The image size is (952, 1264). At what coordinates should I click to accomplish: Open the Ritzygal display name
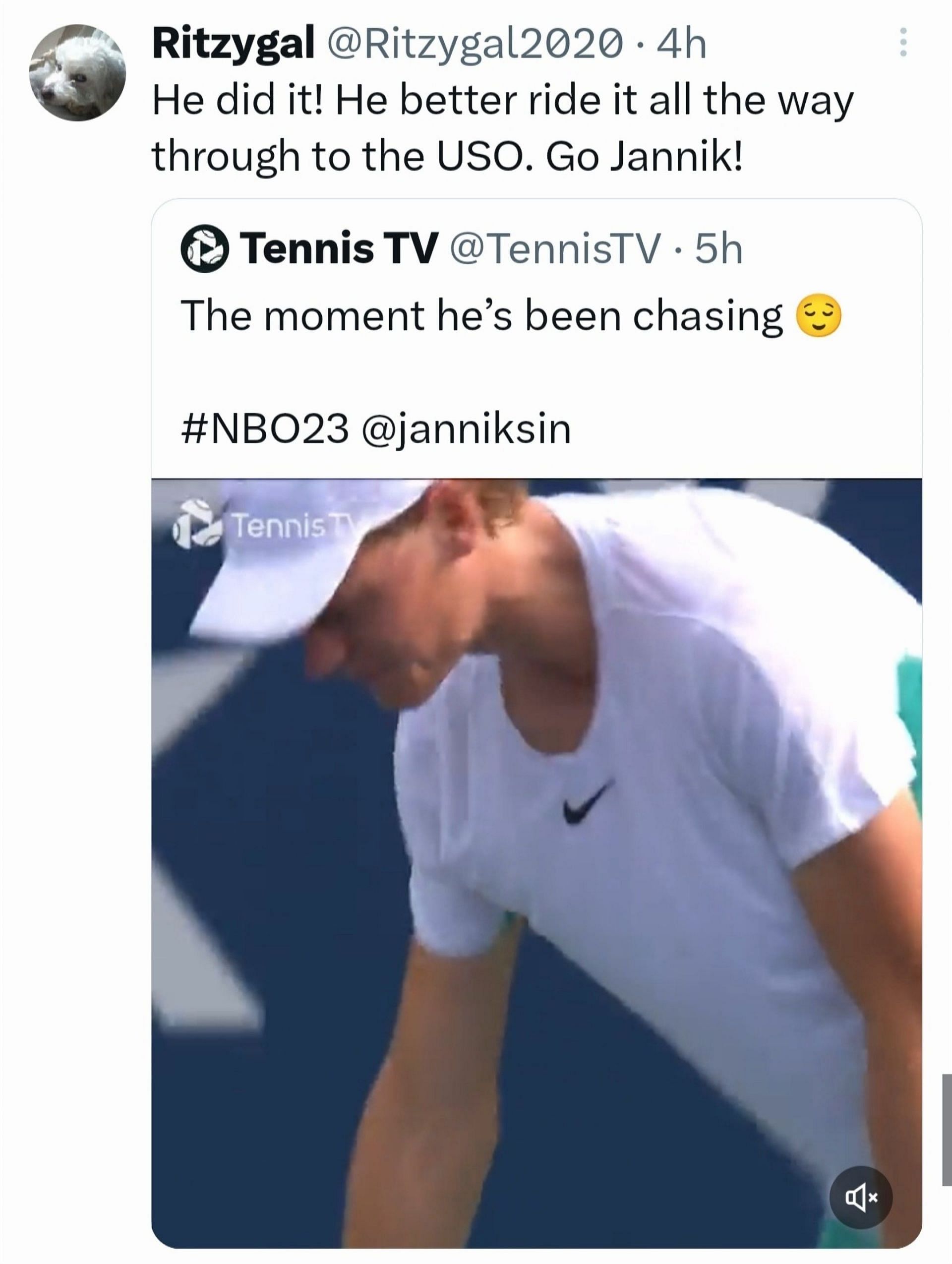tap(233, 44)
